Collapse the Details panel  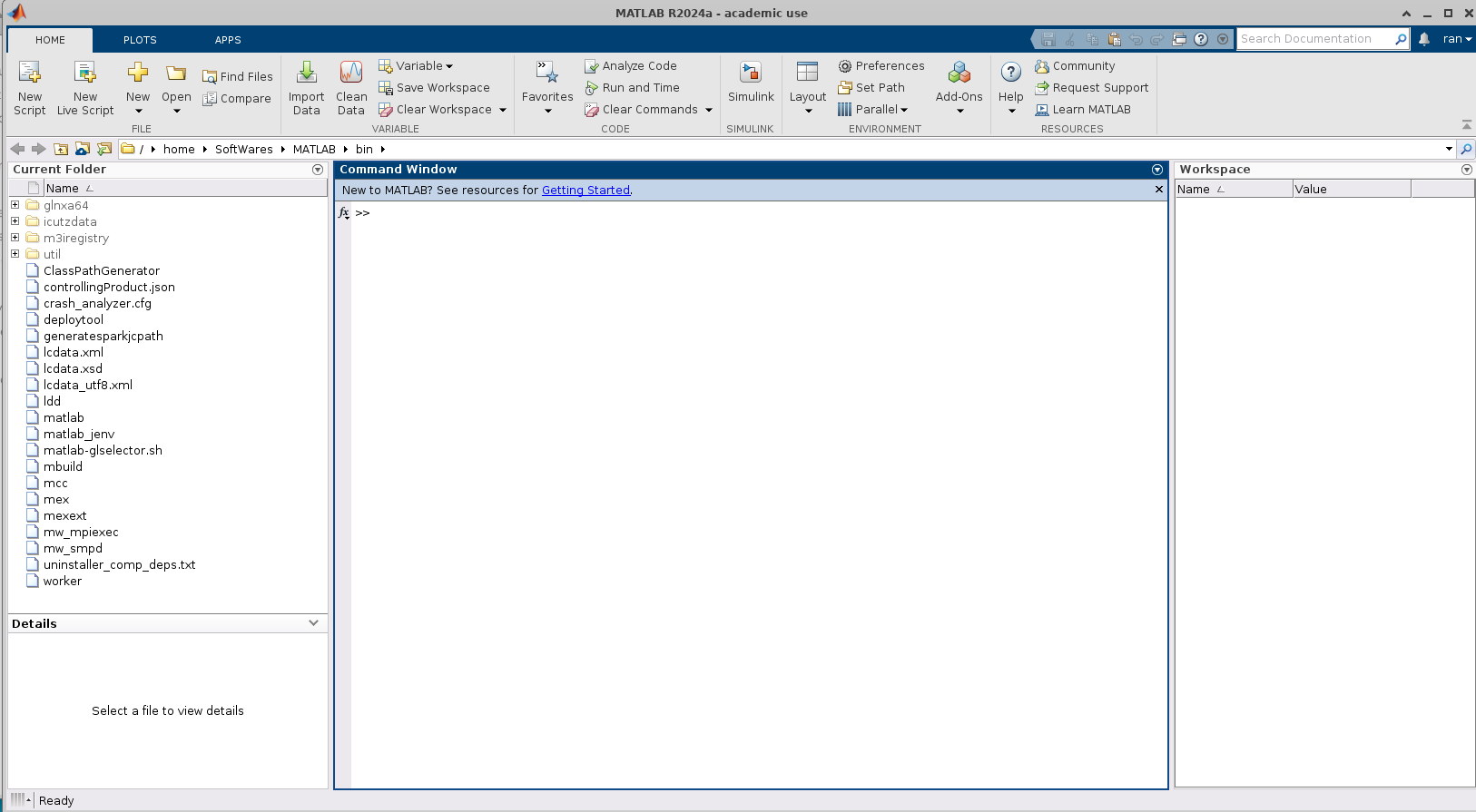coord(314,623)
